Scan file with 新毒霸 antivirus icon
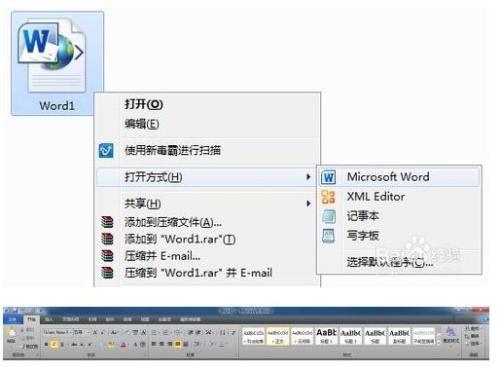The height and width of the screenshot is (372, 500). (106, 151)
